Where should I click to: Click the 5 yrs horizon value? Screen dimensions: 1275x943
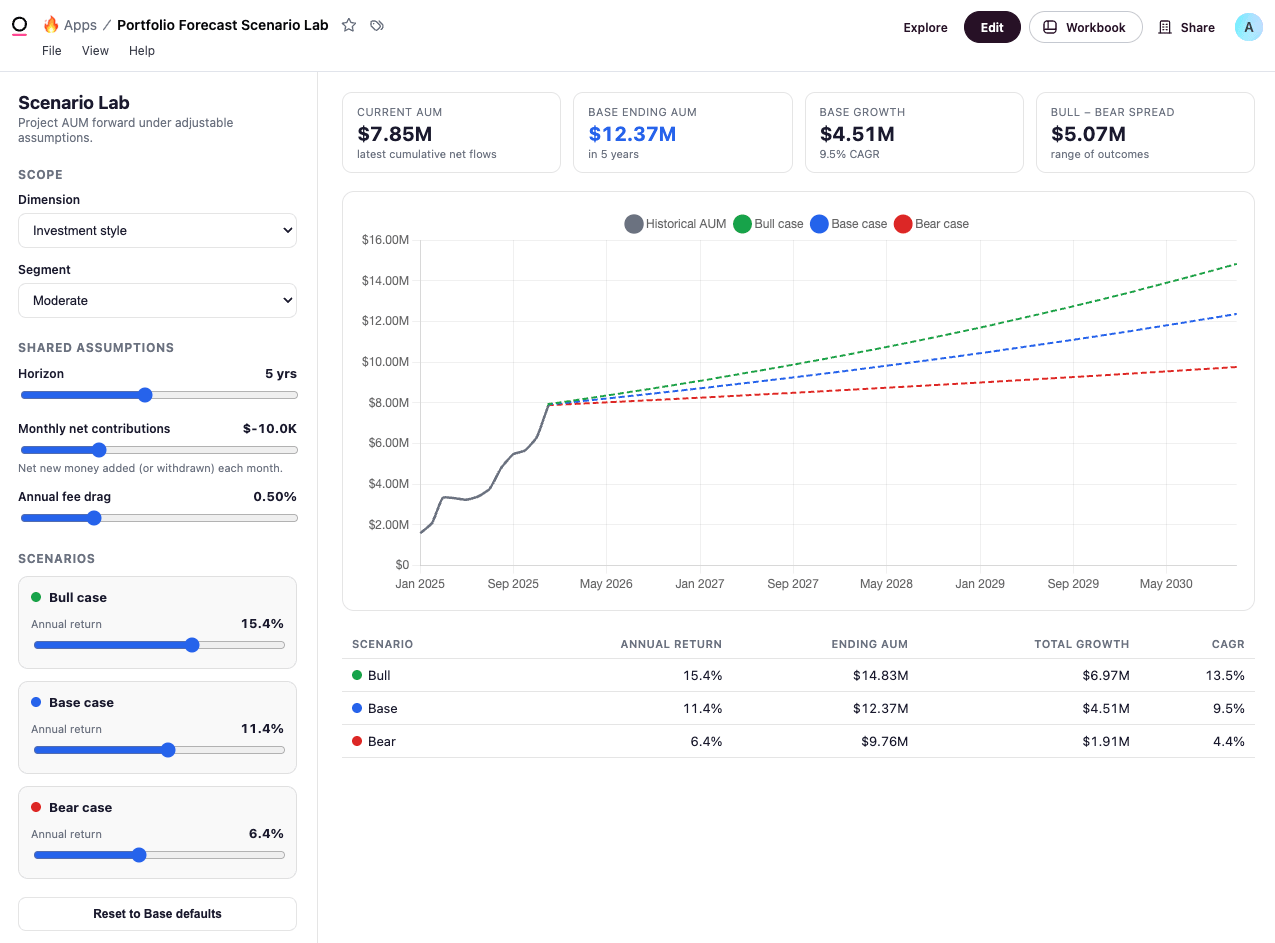281,374
